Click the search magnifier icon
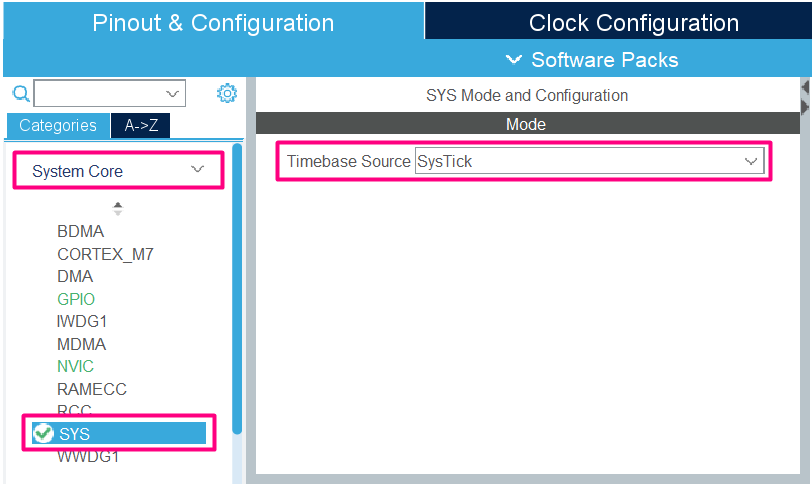Image resolution: width=812 pixels, height=484 pixels. (x=20, y=94)
